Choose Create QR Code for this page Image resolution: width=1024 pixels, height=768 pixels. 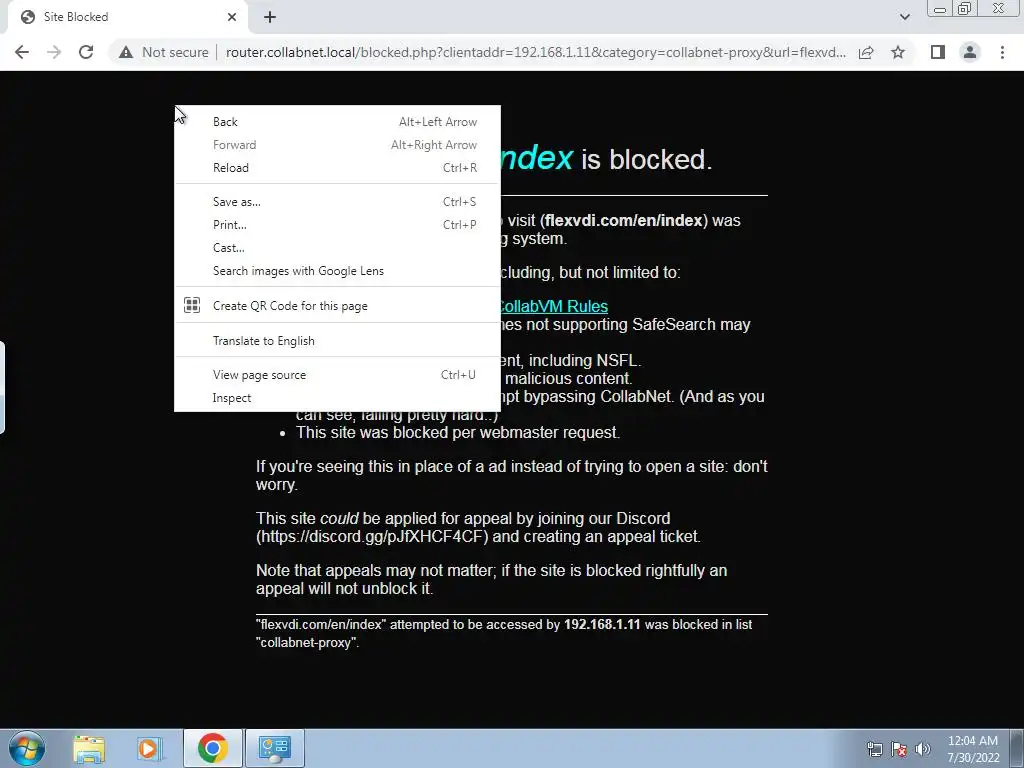[337, 306]
